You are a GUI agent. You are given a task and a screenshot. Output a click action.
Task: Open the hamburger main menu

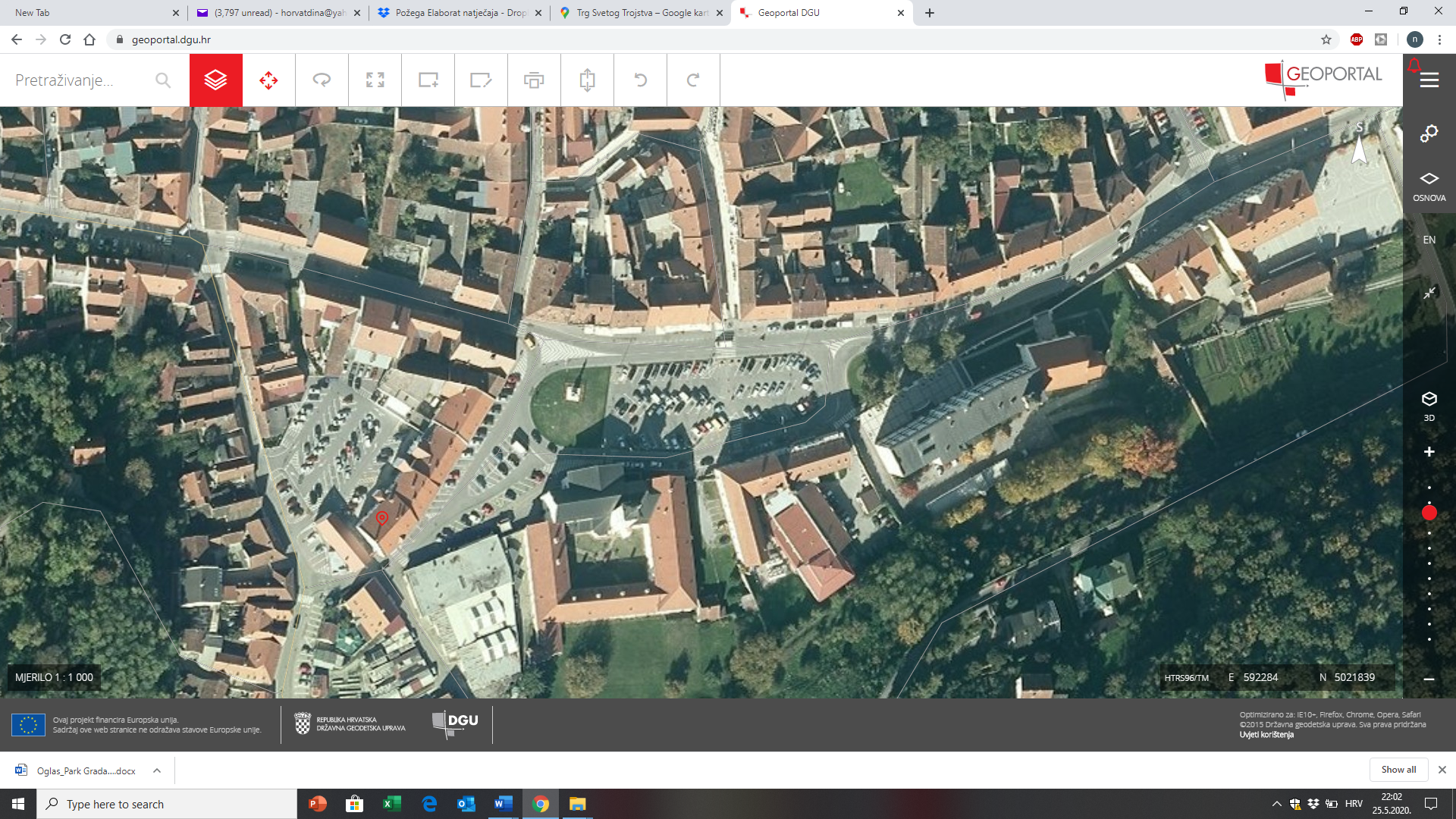point(1429,80)
